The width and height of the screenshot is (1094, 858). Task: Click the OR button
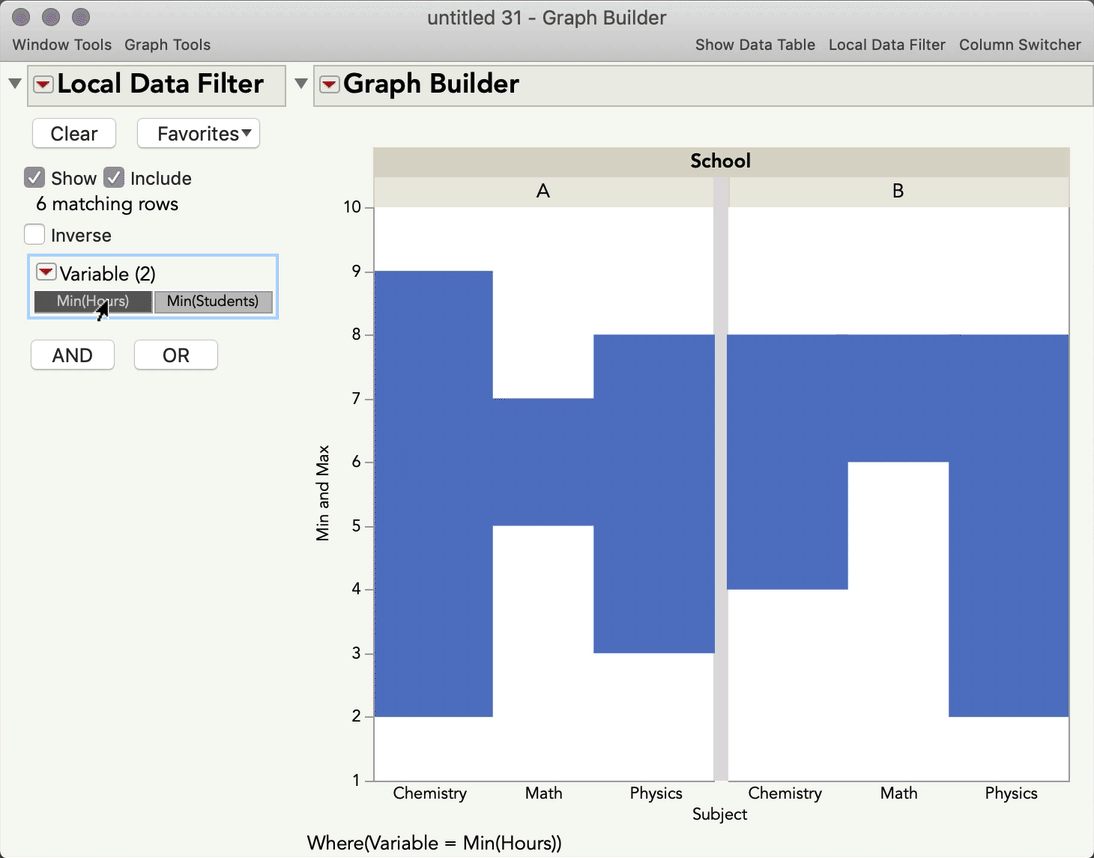(x=176, y=355)
